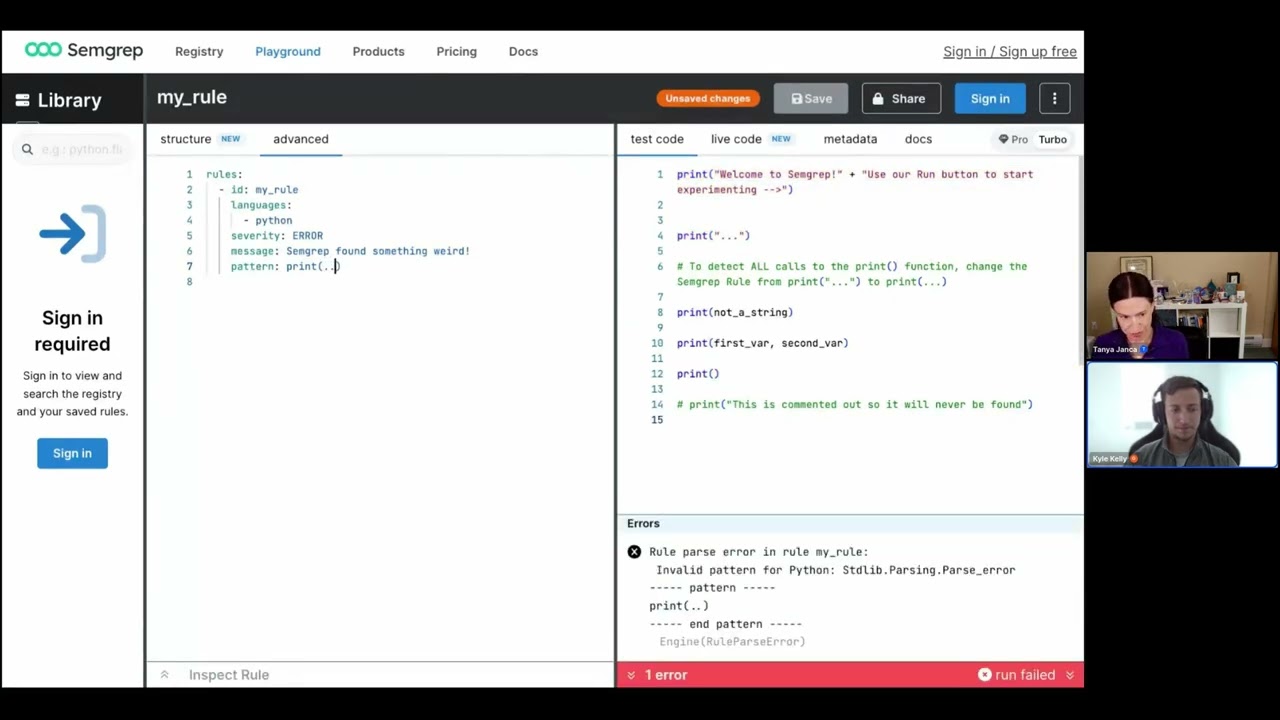This screenshot has width=1280, height=720.
Task: Open the Pricing page
Action: click(x=456, y=51)
